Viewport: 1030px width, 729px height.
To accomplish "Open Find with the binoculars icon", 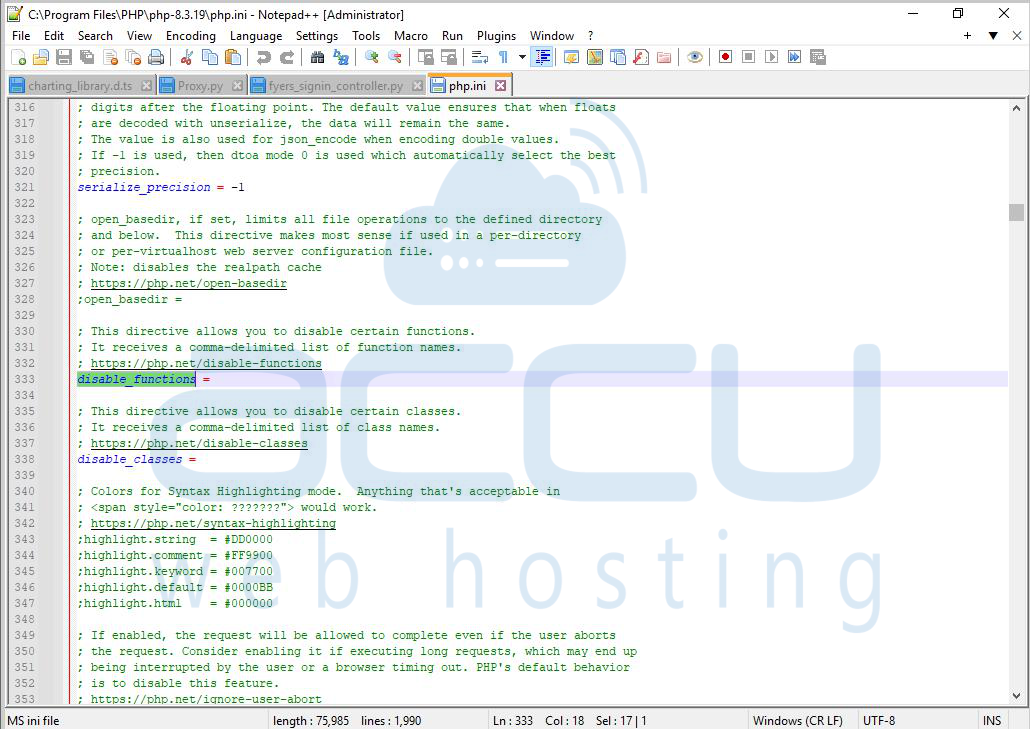I will point(317,58).
